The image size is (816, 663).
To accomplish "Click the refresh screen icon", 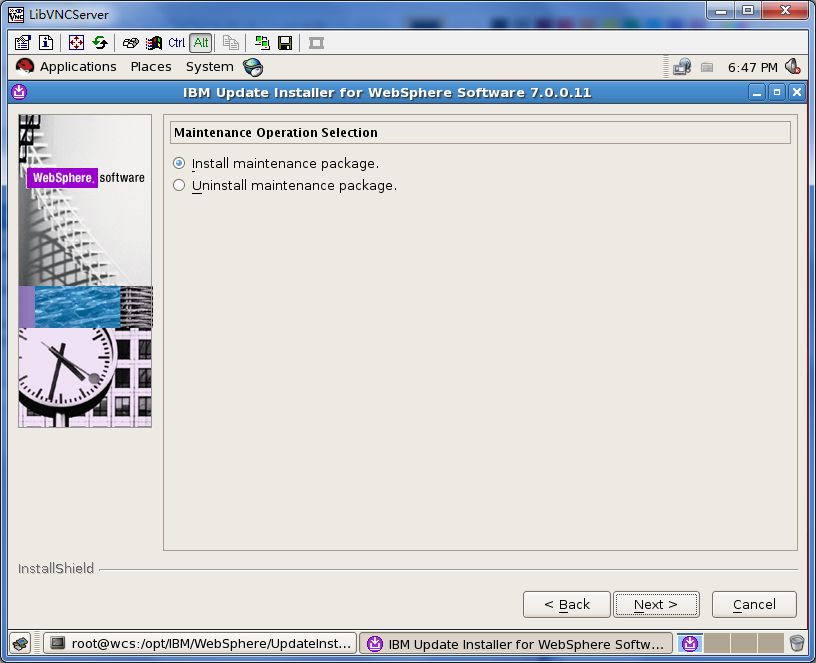I will pyautogui.click(x=99, y=43).
